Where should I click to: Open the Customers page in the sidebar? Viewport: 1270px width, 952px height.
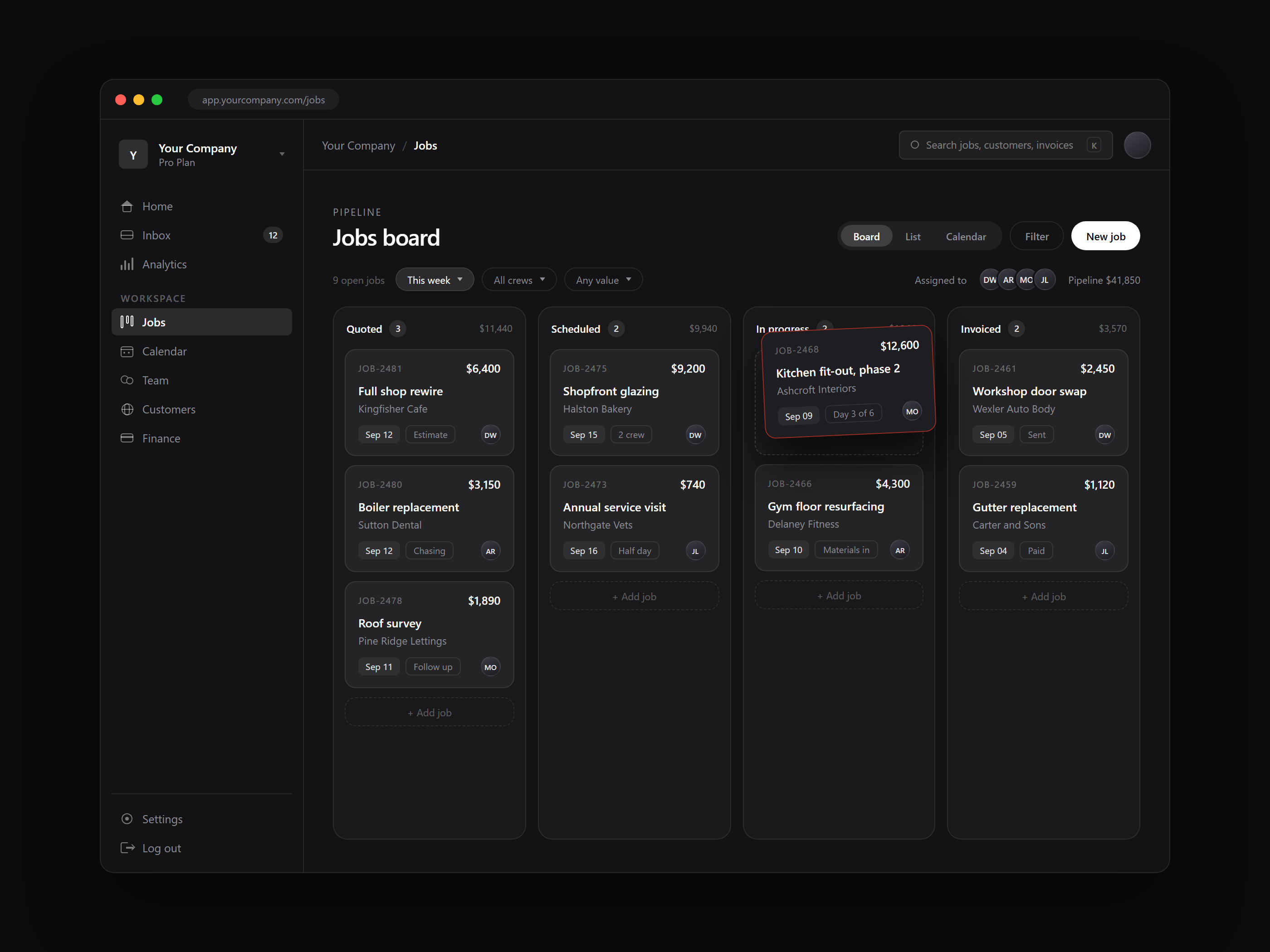click(201, 409)
